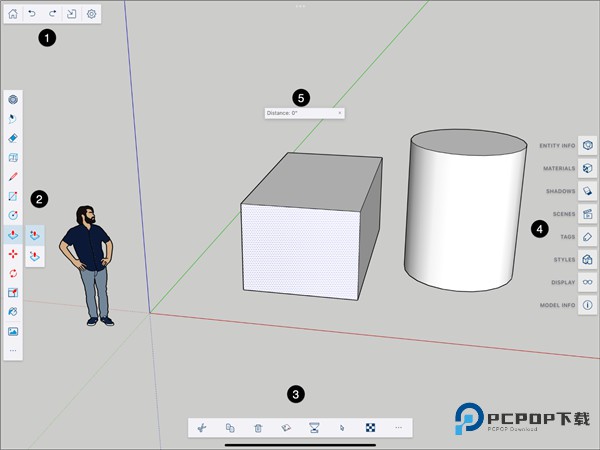Click the scissors Cut icon
600x450 pixels.
(202, 427)
